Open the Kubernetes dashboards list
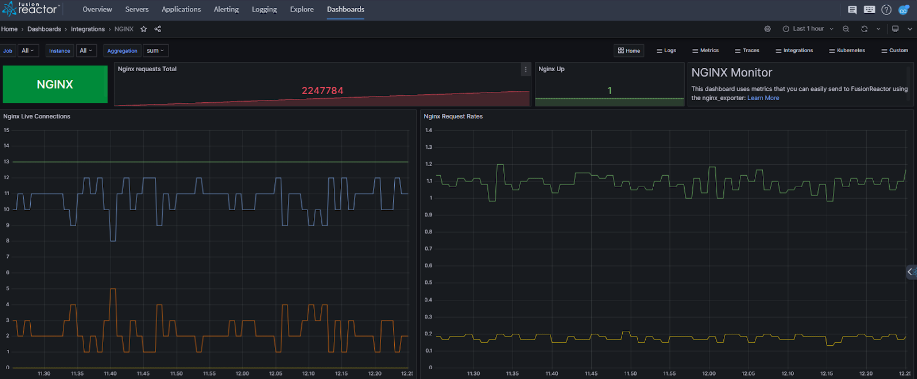 coord(847,51)
